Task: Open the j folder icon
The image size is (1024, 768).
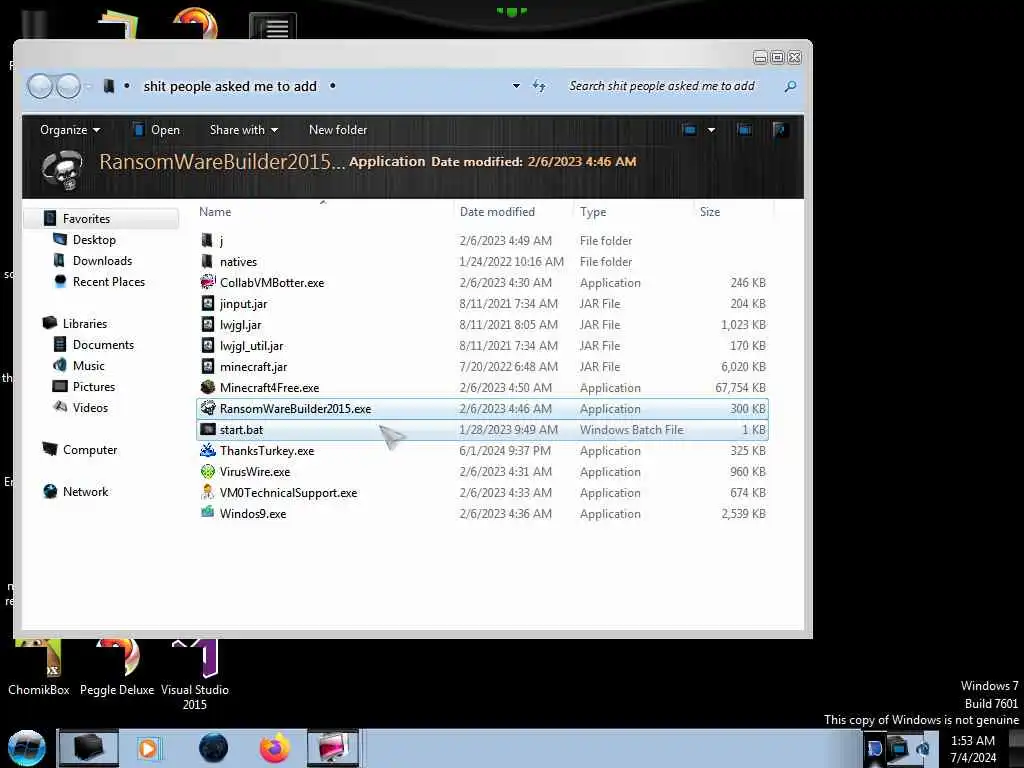Action: pos(207,240)
